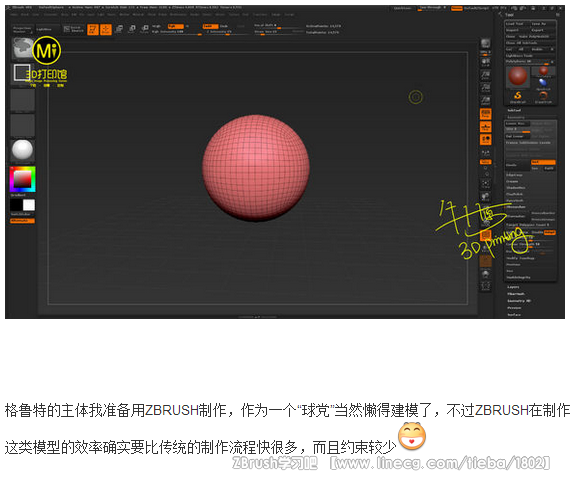The image size is (587, 480).
Task: Expand the Layers section
Action: (x=513, y=287)
